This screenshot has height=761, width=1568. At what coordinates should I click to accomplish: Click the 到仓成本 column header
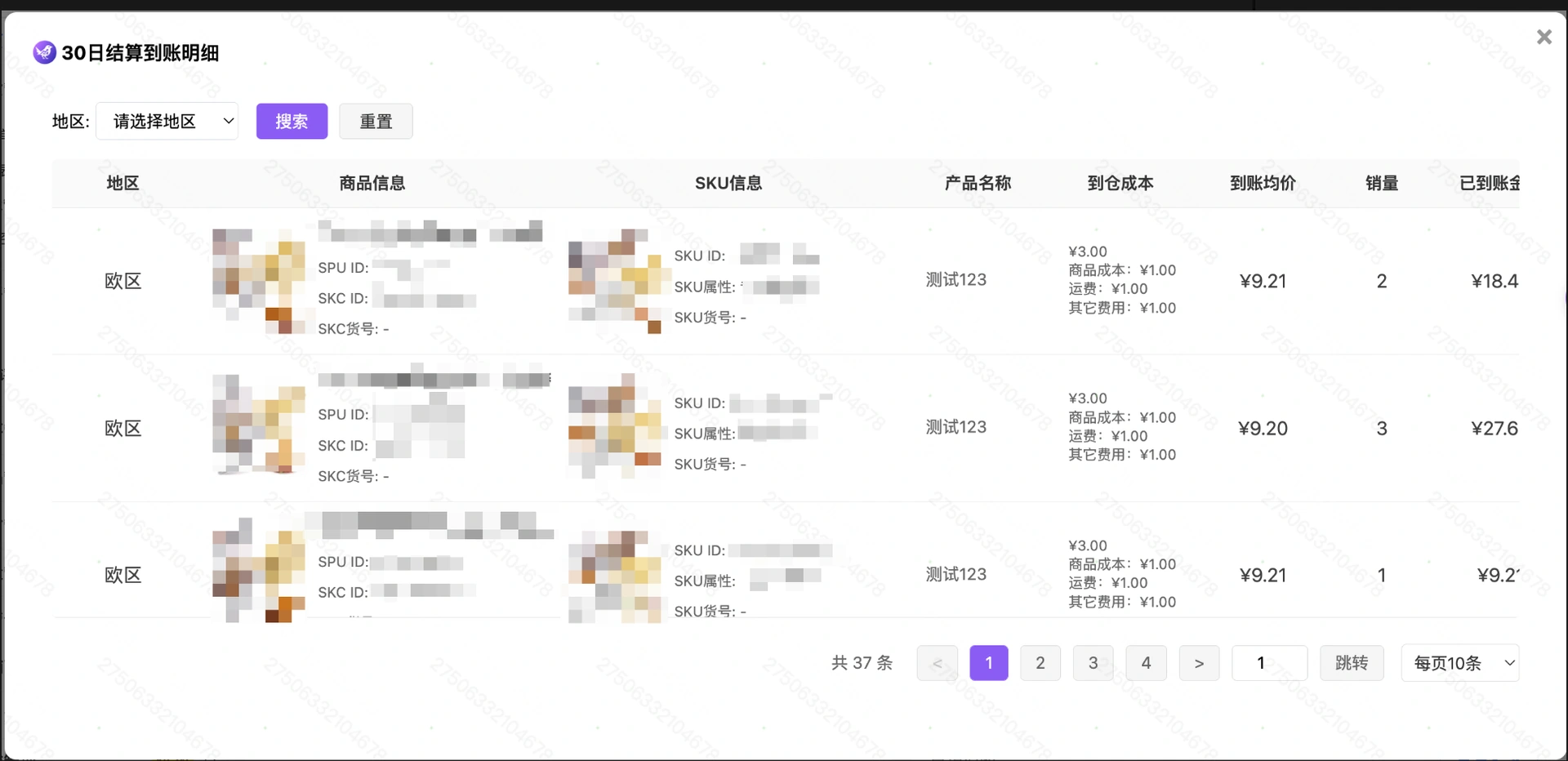(1120, 183)
